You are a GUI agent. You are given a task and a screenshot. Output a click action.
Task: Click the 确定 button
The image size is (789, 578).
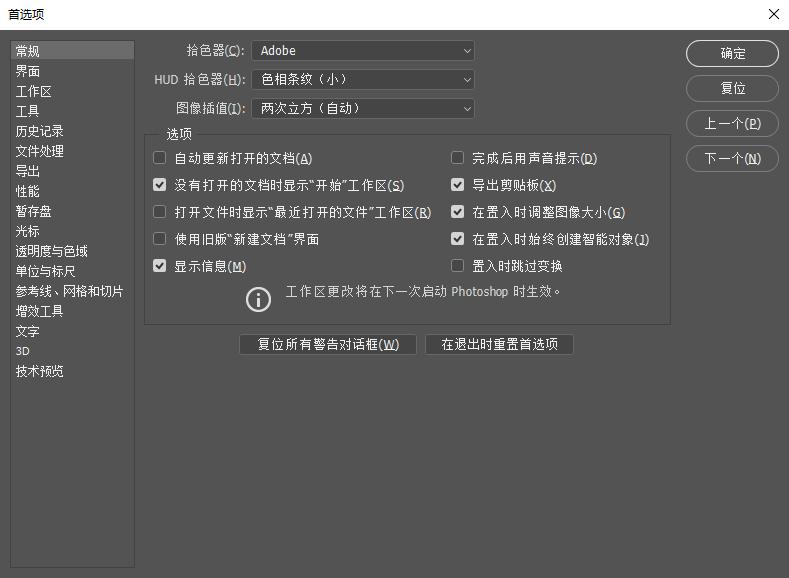[x=732, y=53]
